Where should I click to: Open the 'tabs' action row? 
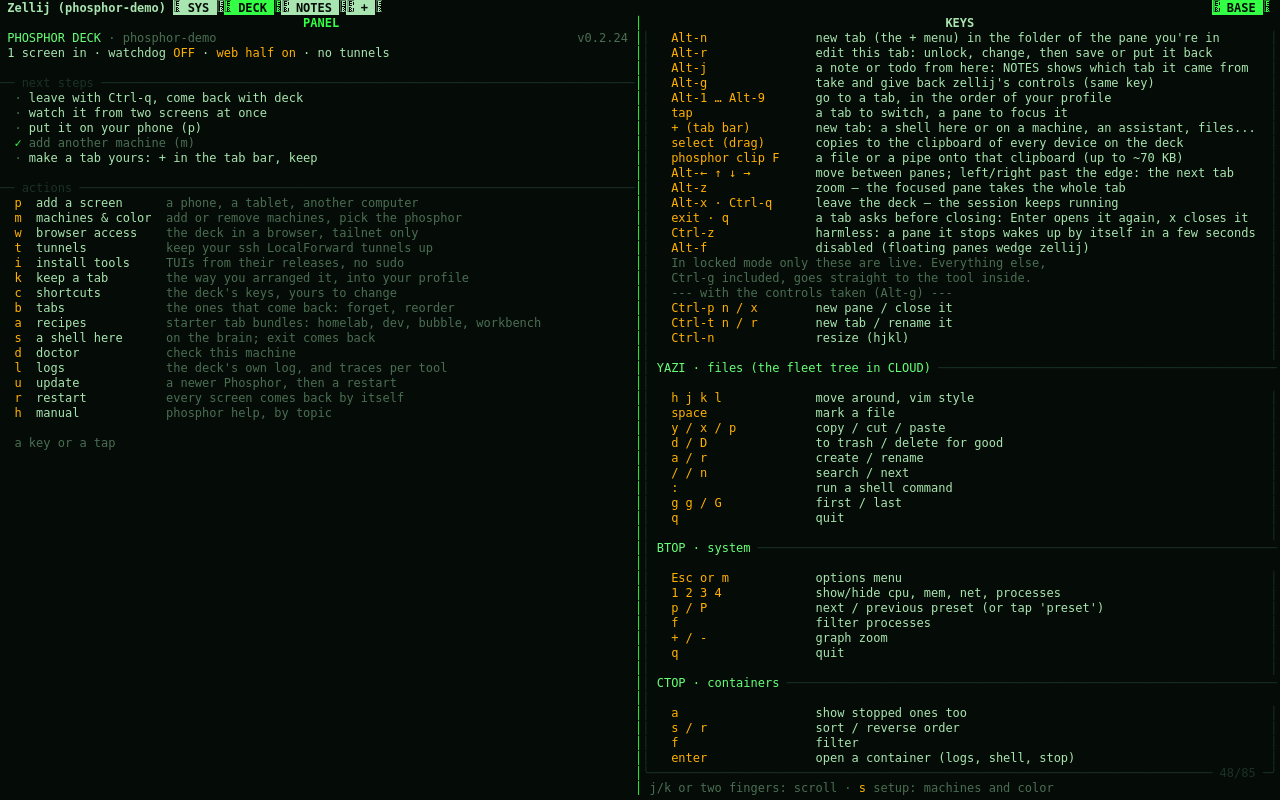(x=234, y=308)
